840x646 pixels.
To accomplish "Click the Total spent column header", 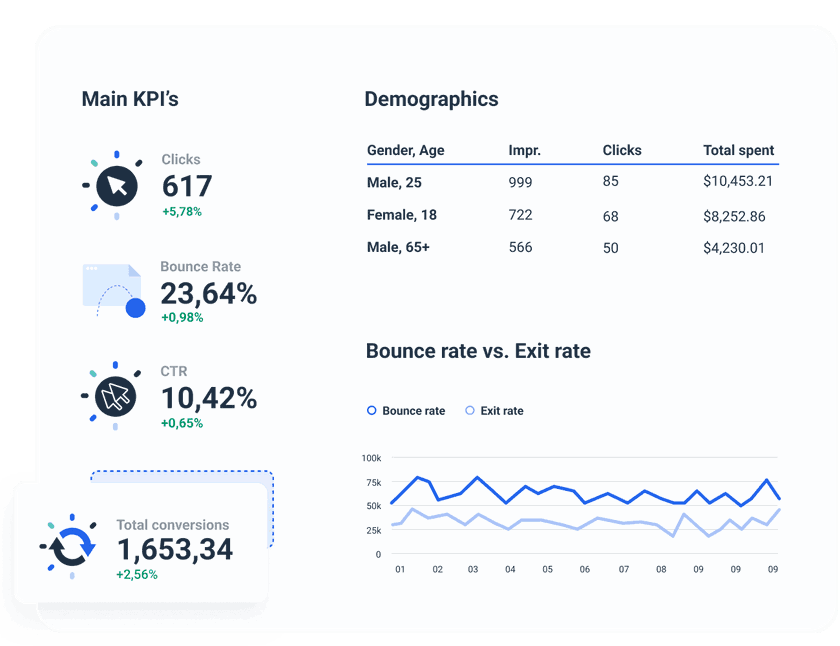I will coord(739,150).
